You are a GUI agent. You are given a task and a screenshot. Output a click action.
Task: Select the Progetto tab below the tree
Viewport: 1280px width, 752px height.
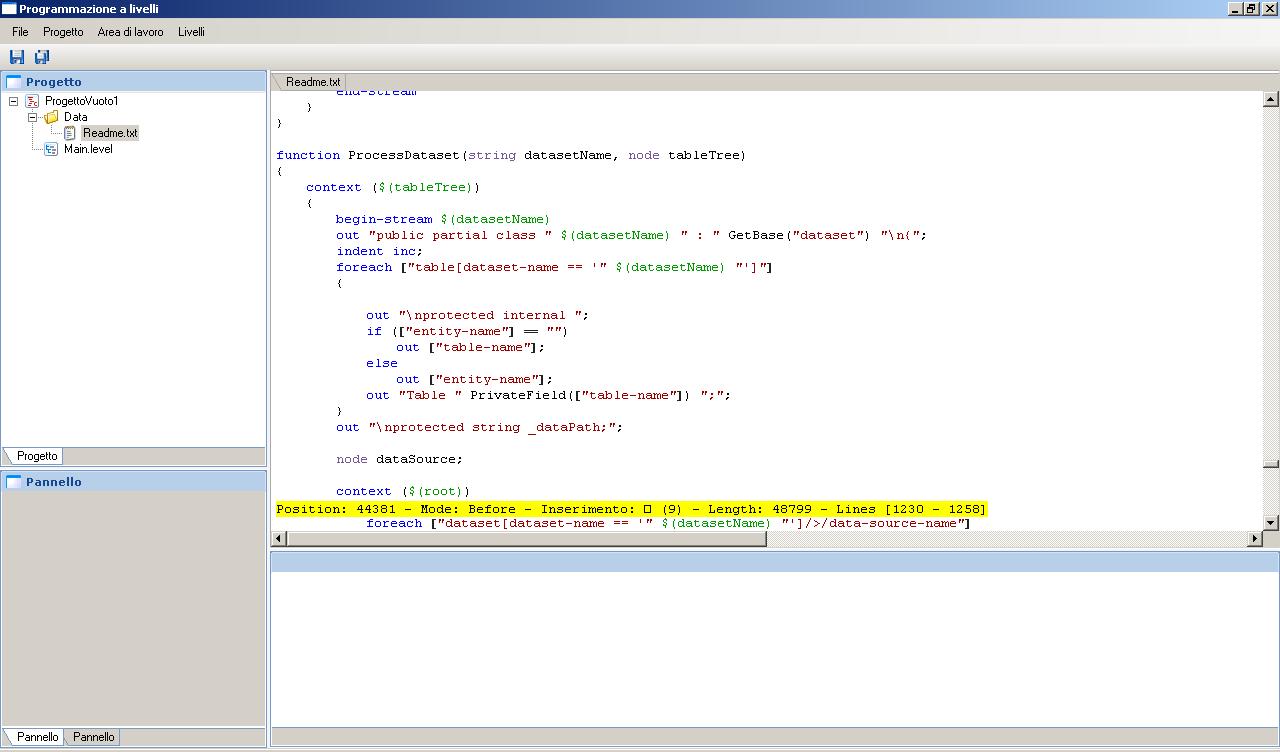[x=37, y=456]
